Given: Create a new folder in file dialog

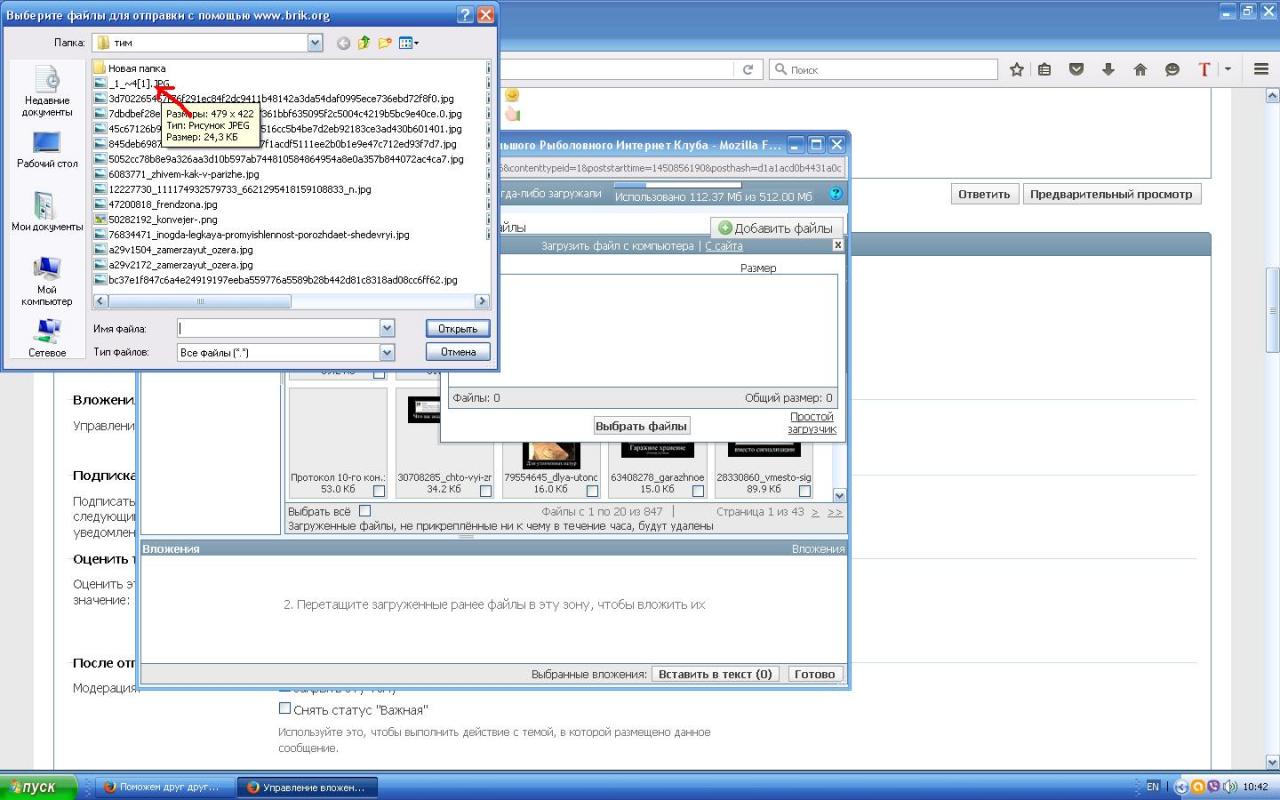Looking at the screenshot, I should (x=385, y=43).
